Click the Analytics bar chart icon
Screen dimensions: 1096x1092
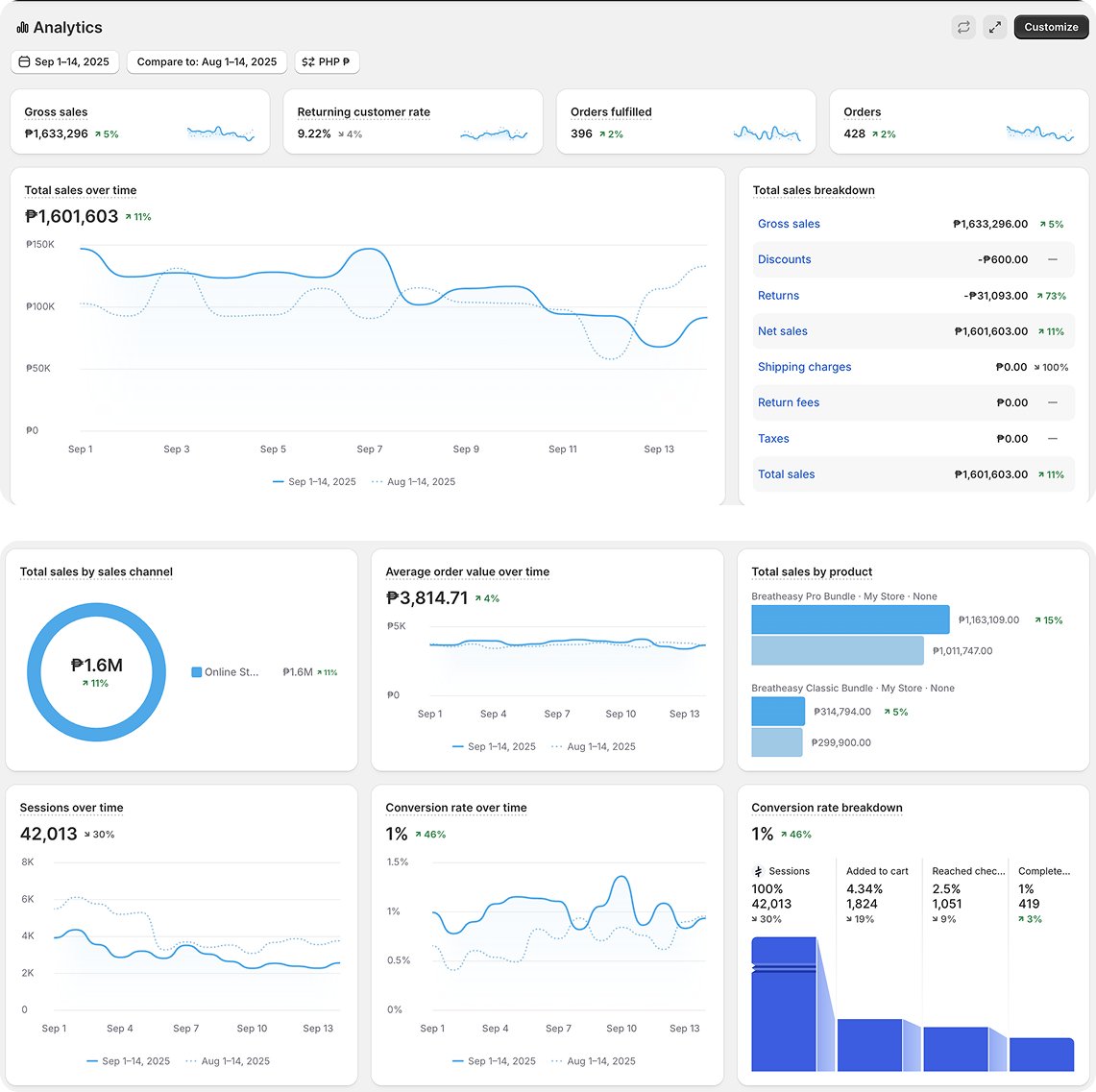click(22, 28)
